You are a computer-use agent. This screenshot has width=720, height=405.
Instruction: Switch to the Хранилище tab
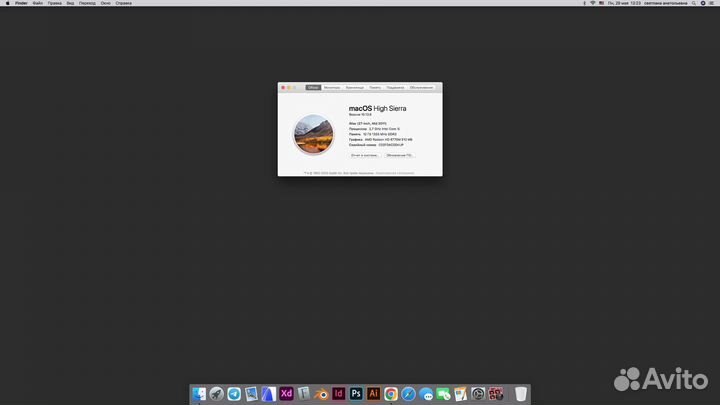coord(354,87)
